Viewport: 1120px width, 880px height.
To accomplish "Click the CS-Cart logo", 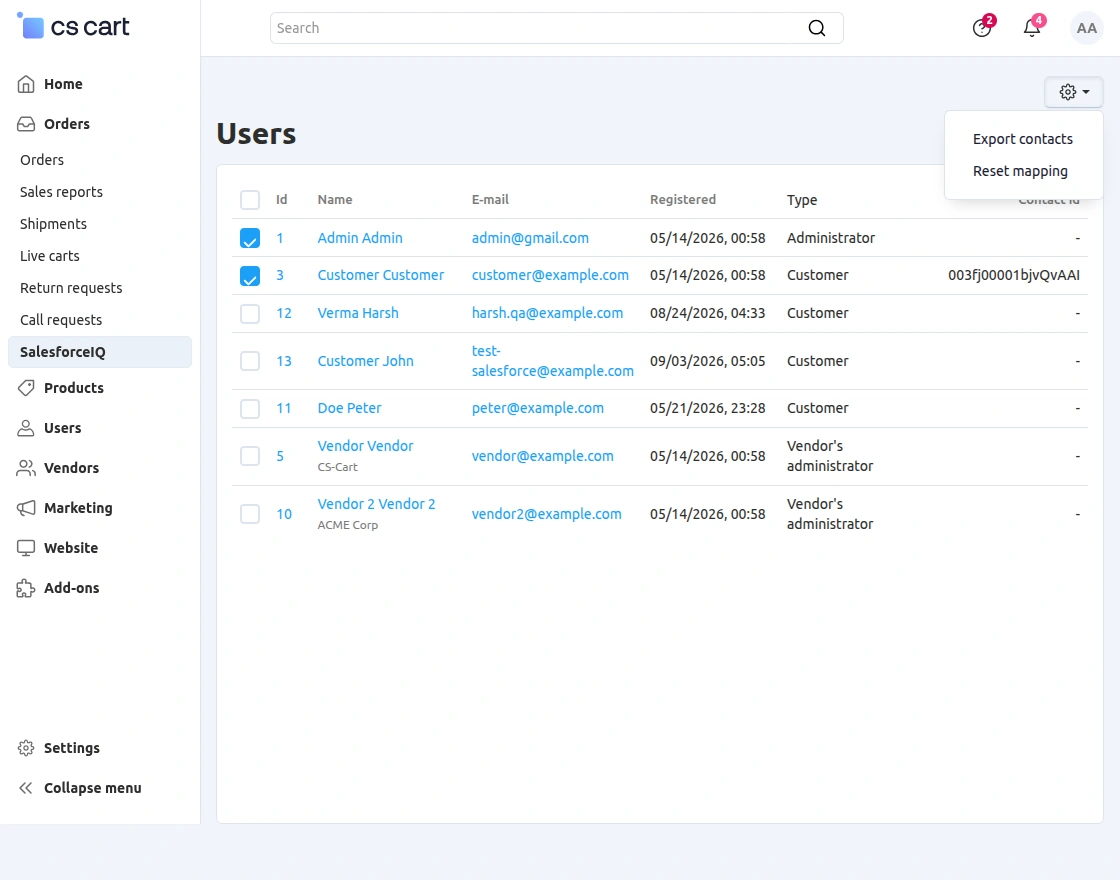I will (73, 26).
